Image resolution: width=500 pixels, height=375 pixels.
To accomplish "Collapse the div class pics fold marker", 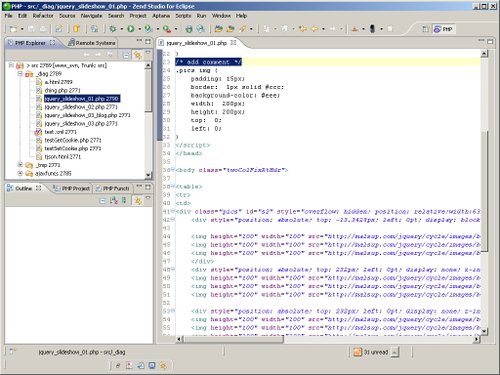I will 173,211.
